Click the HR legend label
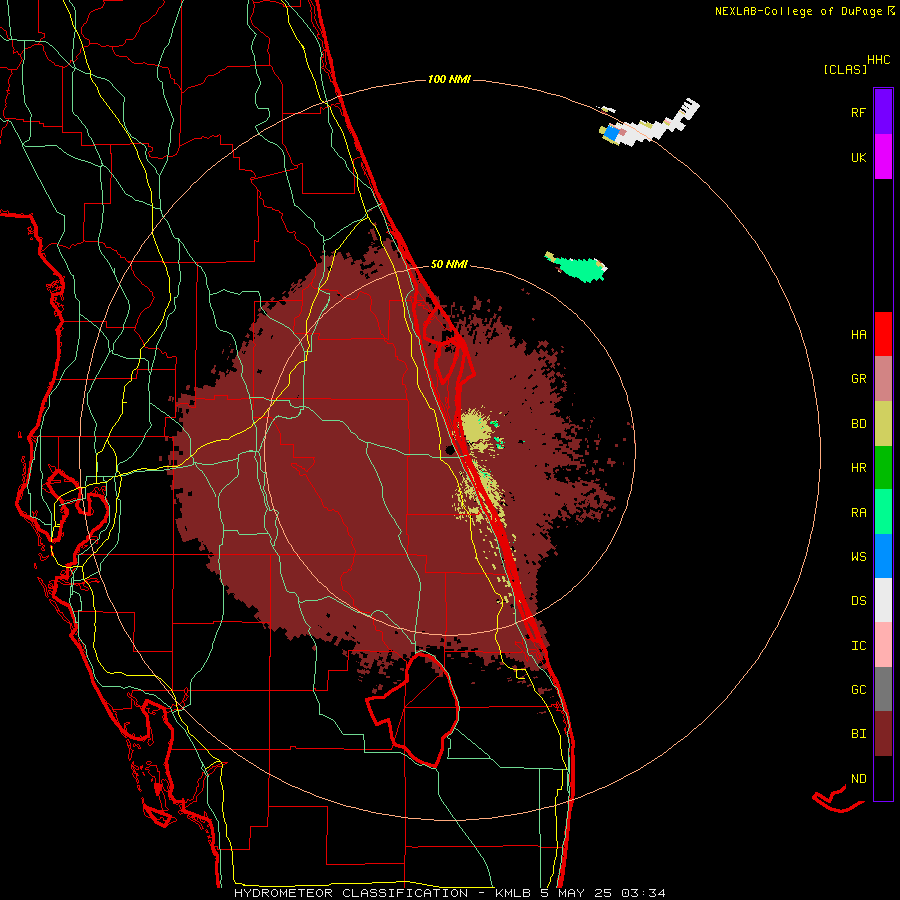 pyautogui.click(x=858, y=468)
